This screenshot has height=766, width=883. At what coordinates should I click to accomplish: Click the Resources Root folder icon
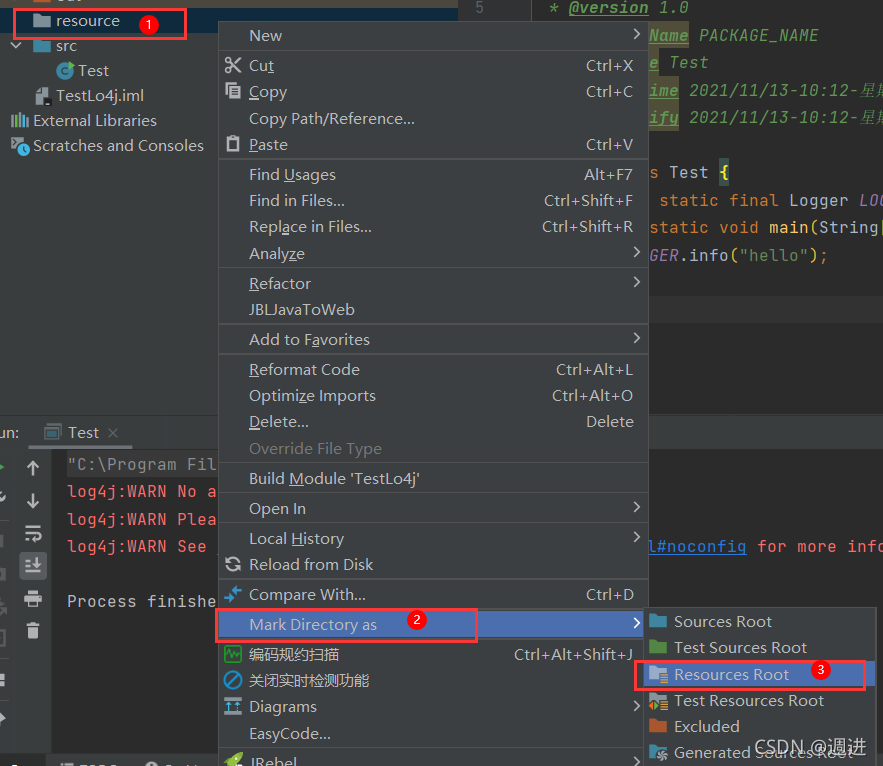pos(658,674)
